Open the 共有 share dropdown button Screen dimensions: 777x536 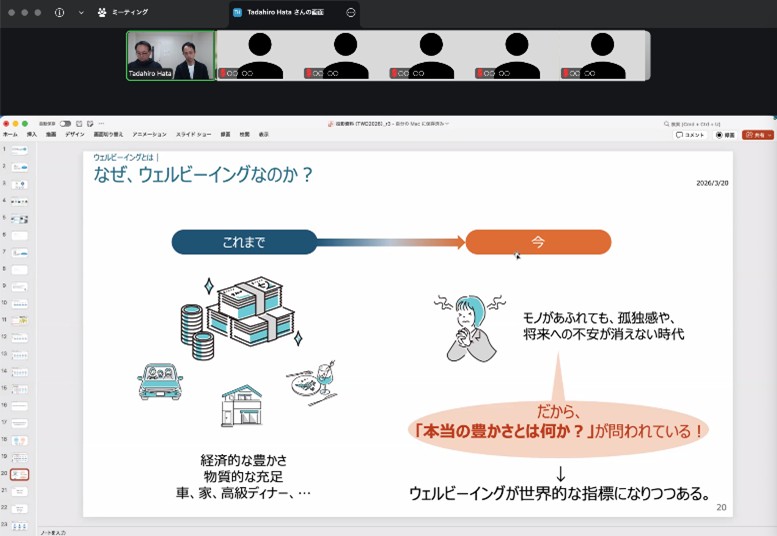click(758, 134)
